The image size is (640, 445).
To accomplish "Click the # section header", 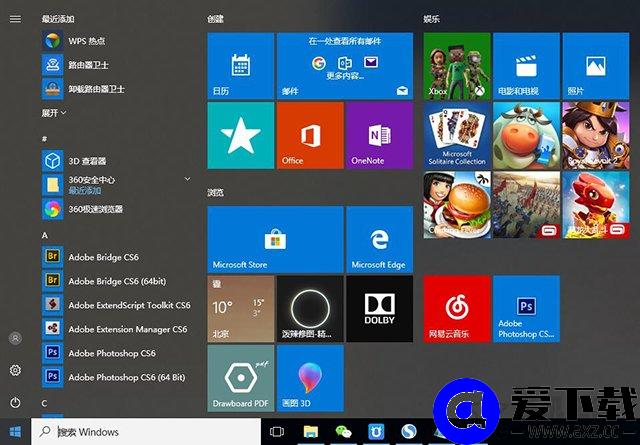I will [x=44, y=139].
